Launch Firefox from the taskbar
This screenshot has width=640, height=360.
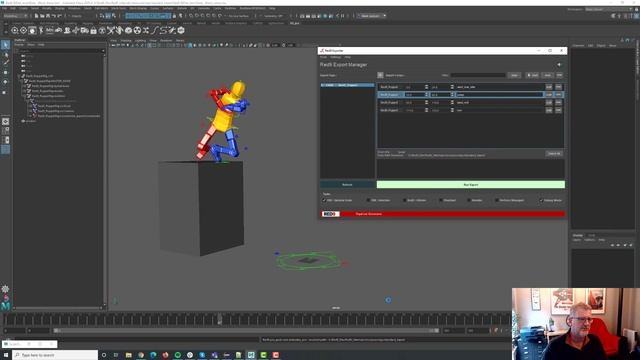point(165,355)
